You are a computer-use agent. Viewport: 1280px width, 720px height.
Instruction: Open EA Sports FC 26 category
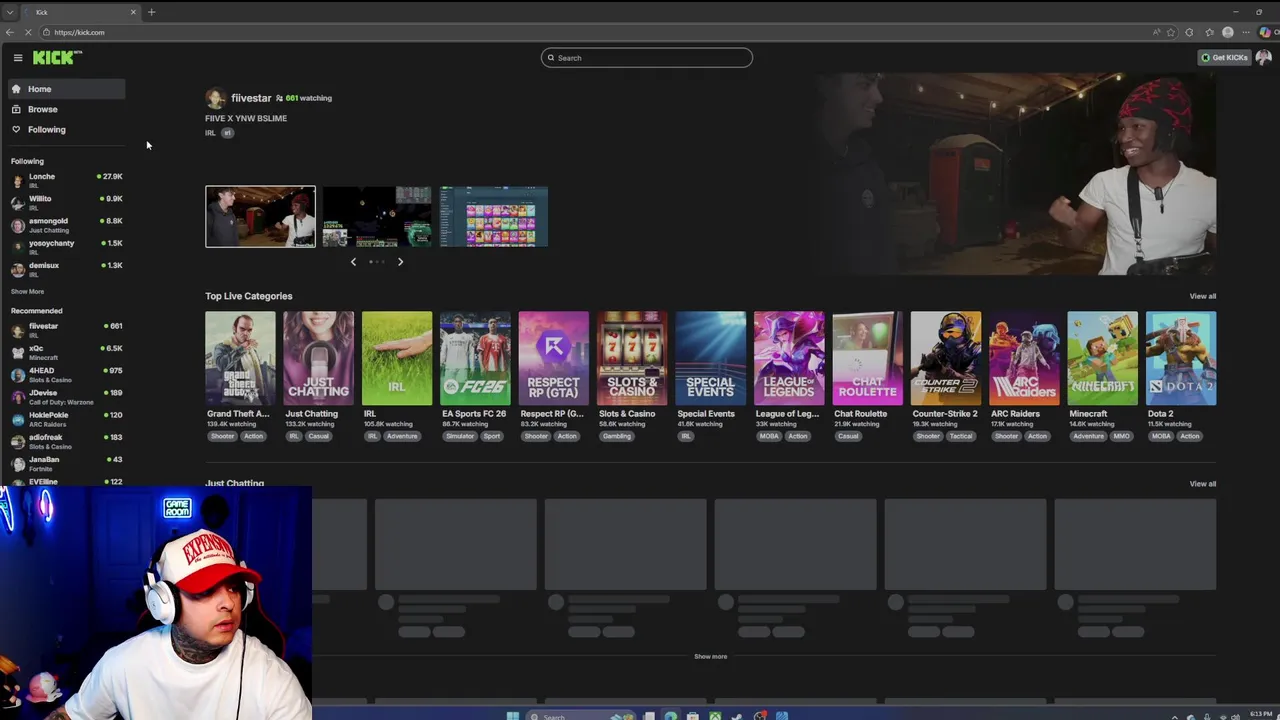pos(475,358)
